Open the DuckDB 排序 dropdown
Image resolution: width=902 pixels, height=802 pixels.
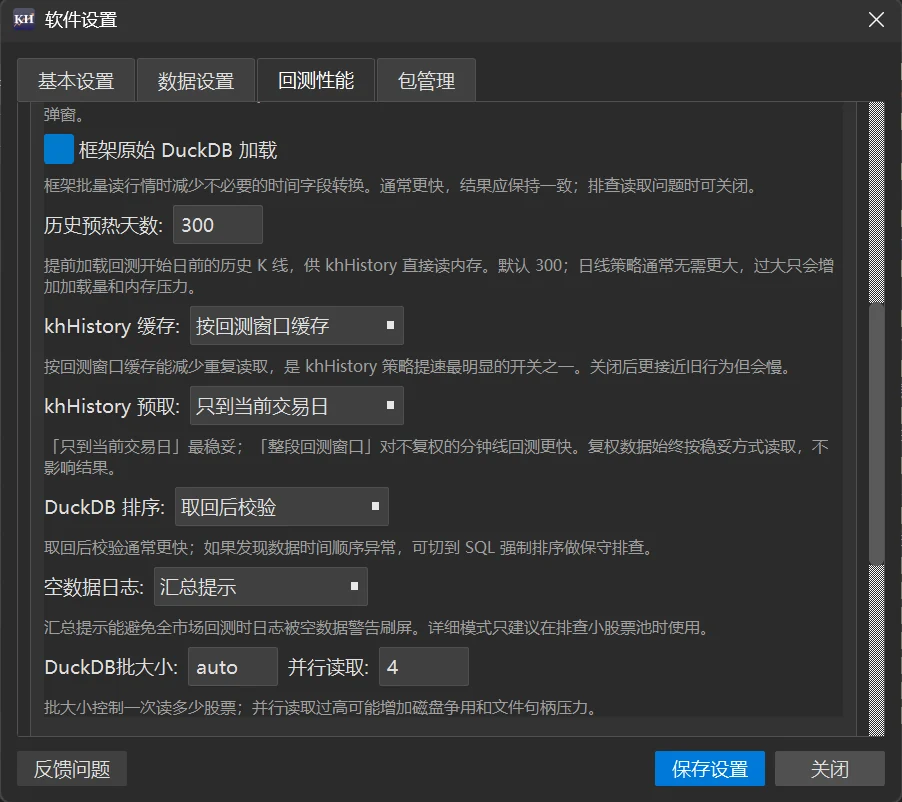(x=281, y=507)
